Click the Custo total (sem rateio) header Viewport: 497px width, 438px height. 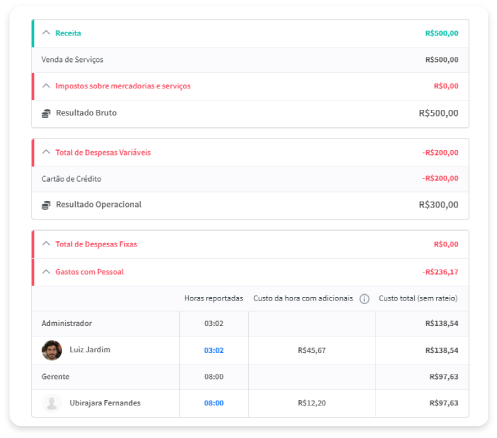click(x=418, y=298)
